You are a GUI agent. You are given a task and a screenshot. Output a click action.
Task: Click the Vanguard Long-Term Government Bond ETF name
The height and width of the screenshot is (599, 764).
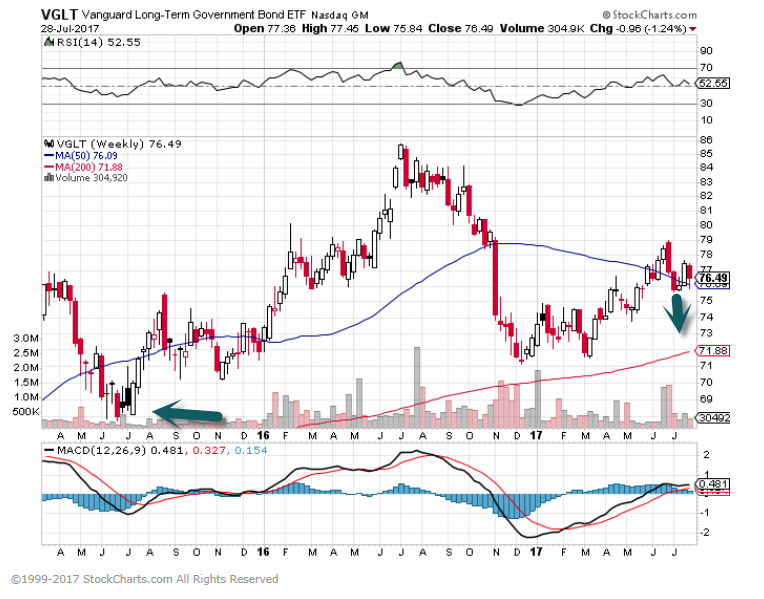(x=193, y=15)
